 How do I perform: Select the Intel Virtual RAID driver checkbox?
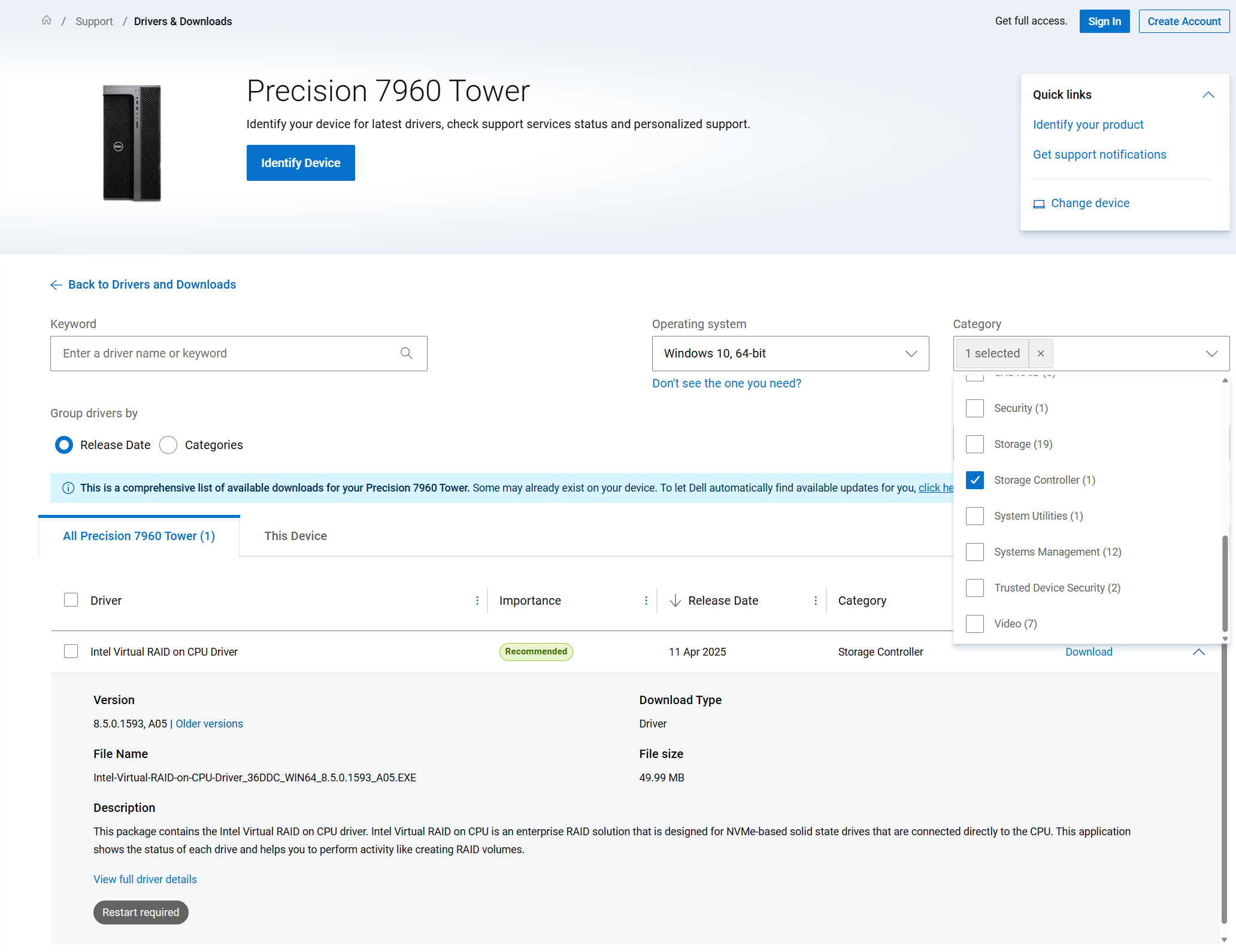click(x=71, y=651)
